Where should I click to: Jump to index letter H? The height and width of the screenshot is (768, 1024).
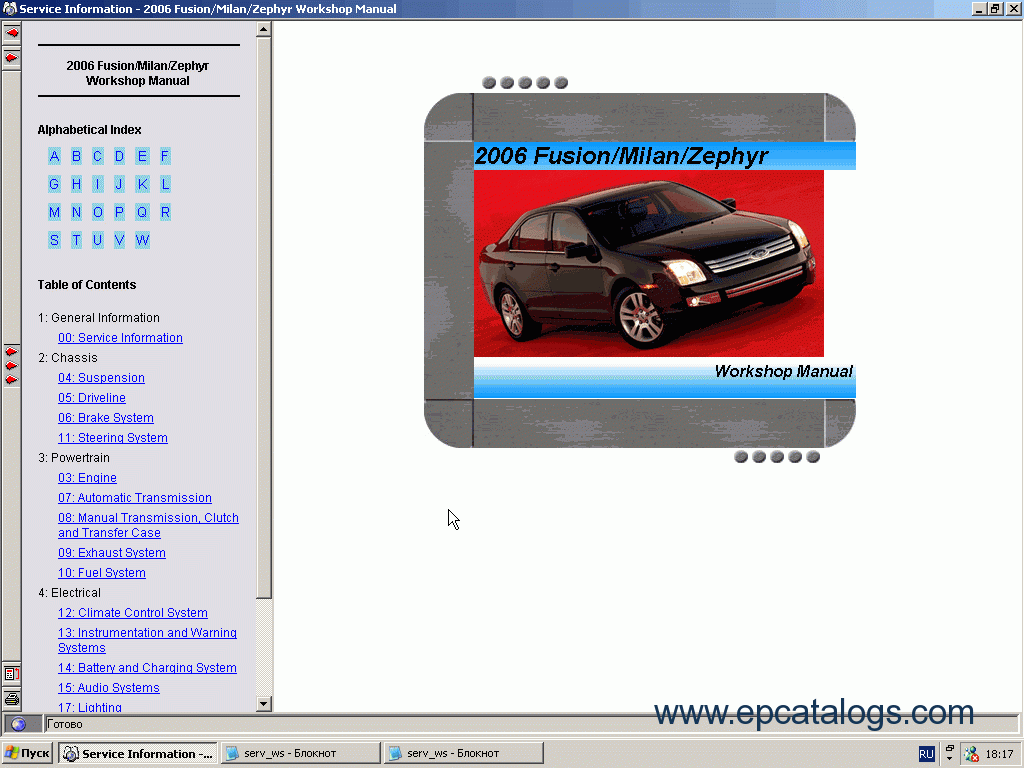(76, 184)
